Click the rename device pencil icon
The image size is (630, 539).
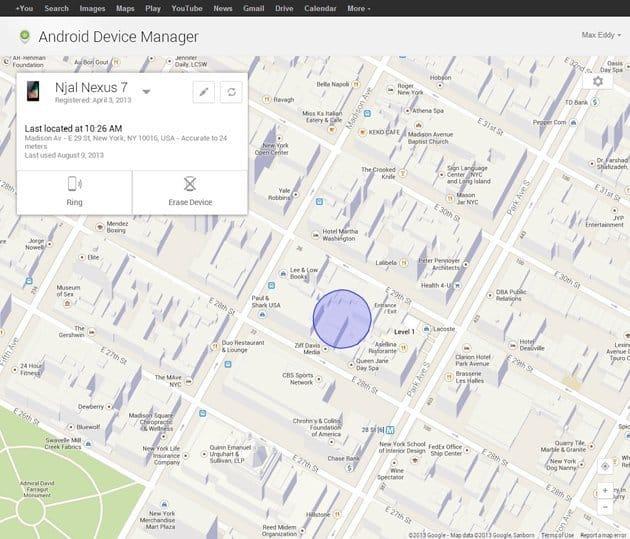click(204, 92)
